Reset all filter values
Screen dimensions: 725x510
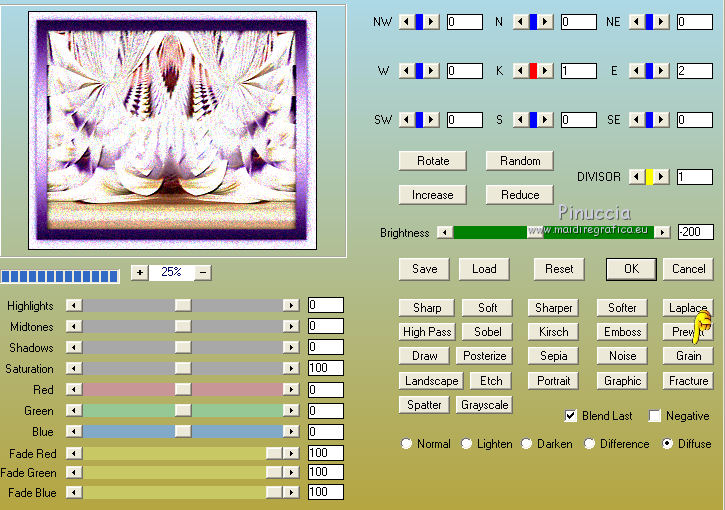point(559,269)
